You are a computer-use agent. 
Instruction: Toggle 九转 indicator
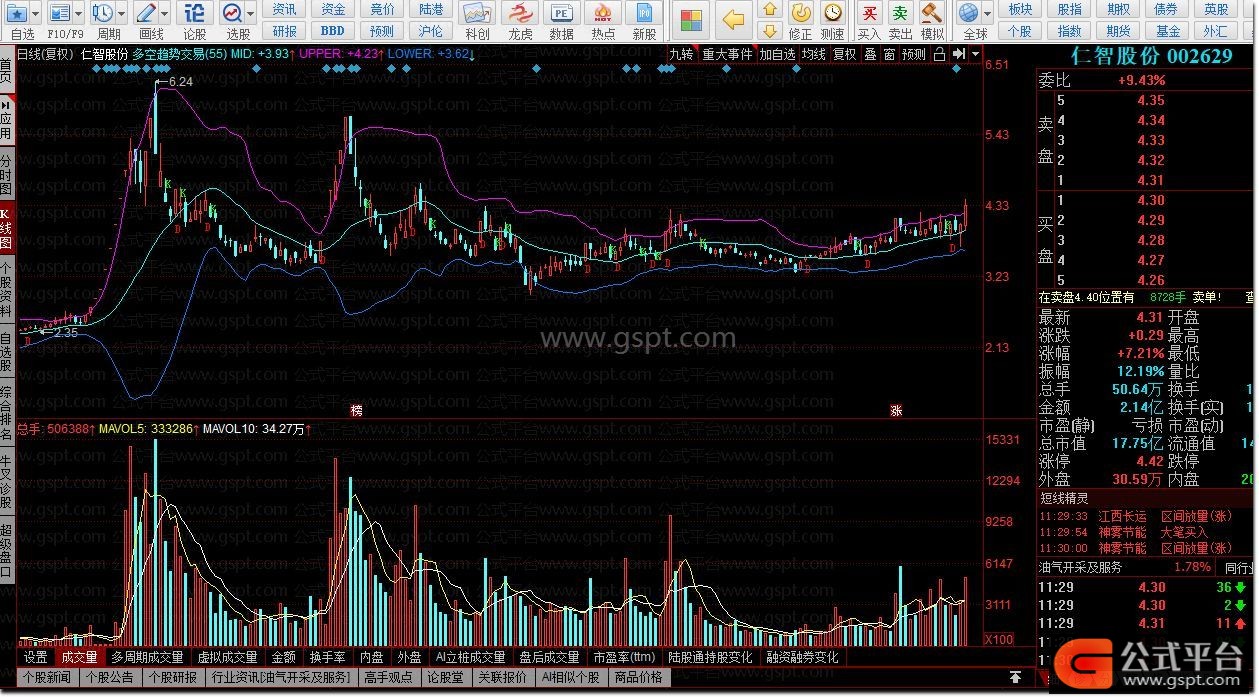681,54
